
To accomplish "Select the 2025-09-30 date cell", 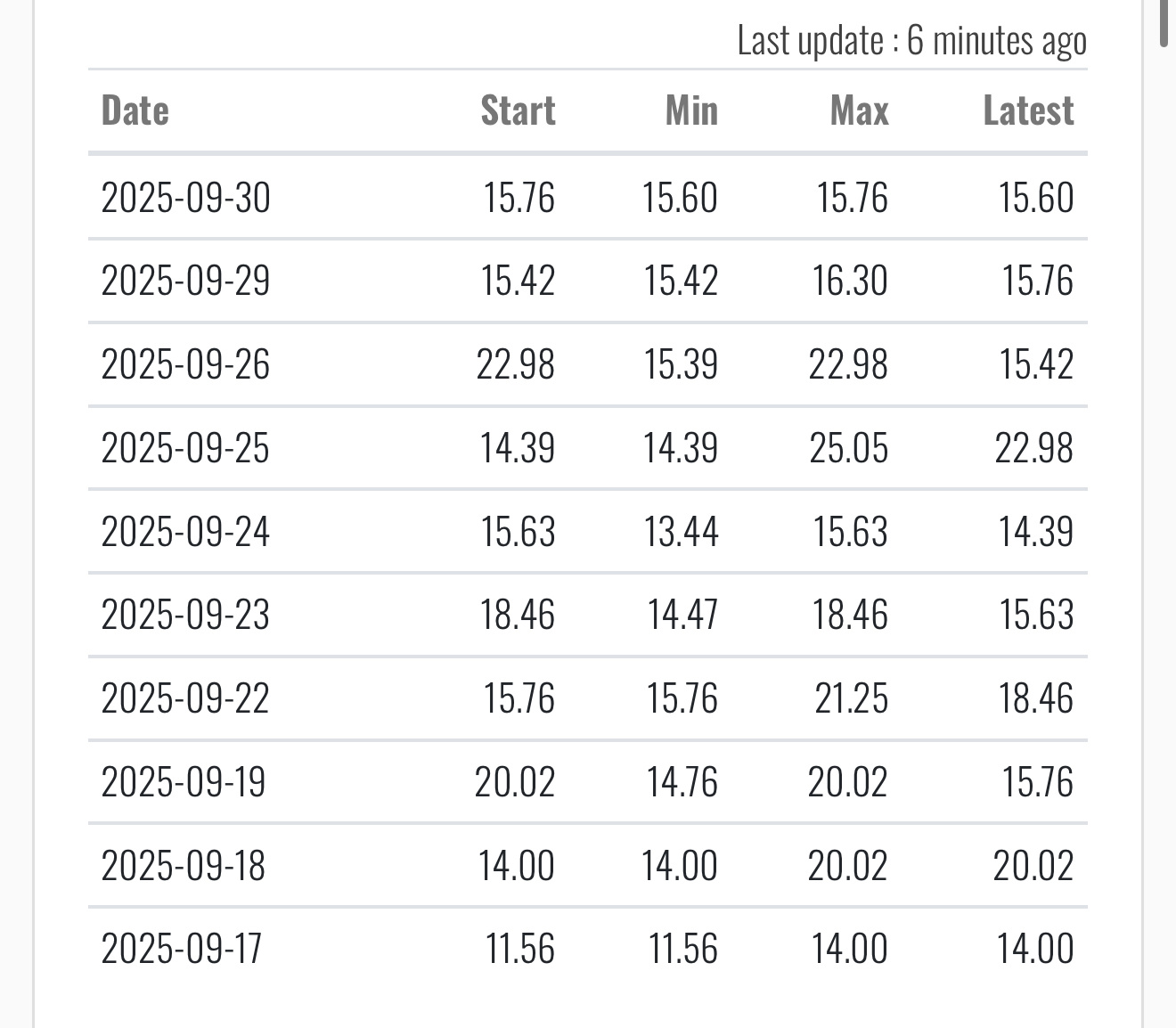I will click(185, 198).
